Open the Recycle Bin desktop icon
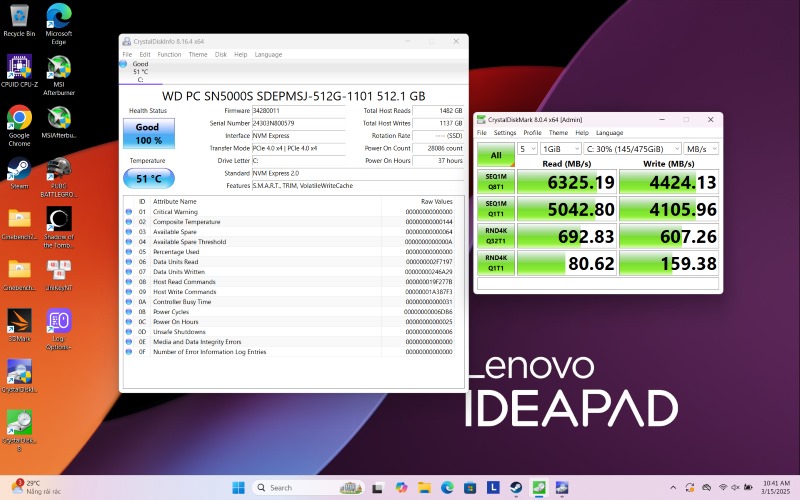Viewport: 800px width, 500px height. (19, 20)
